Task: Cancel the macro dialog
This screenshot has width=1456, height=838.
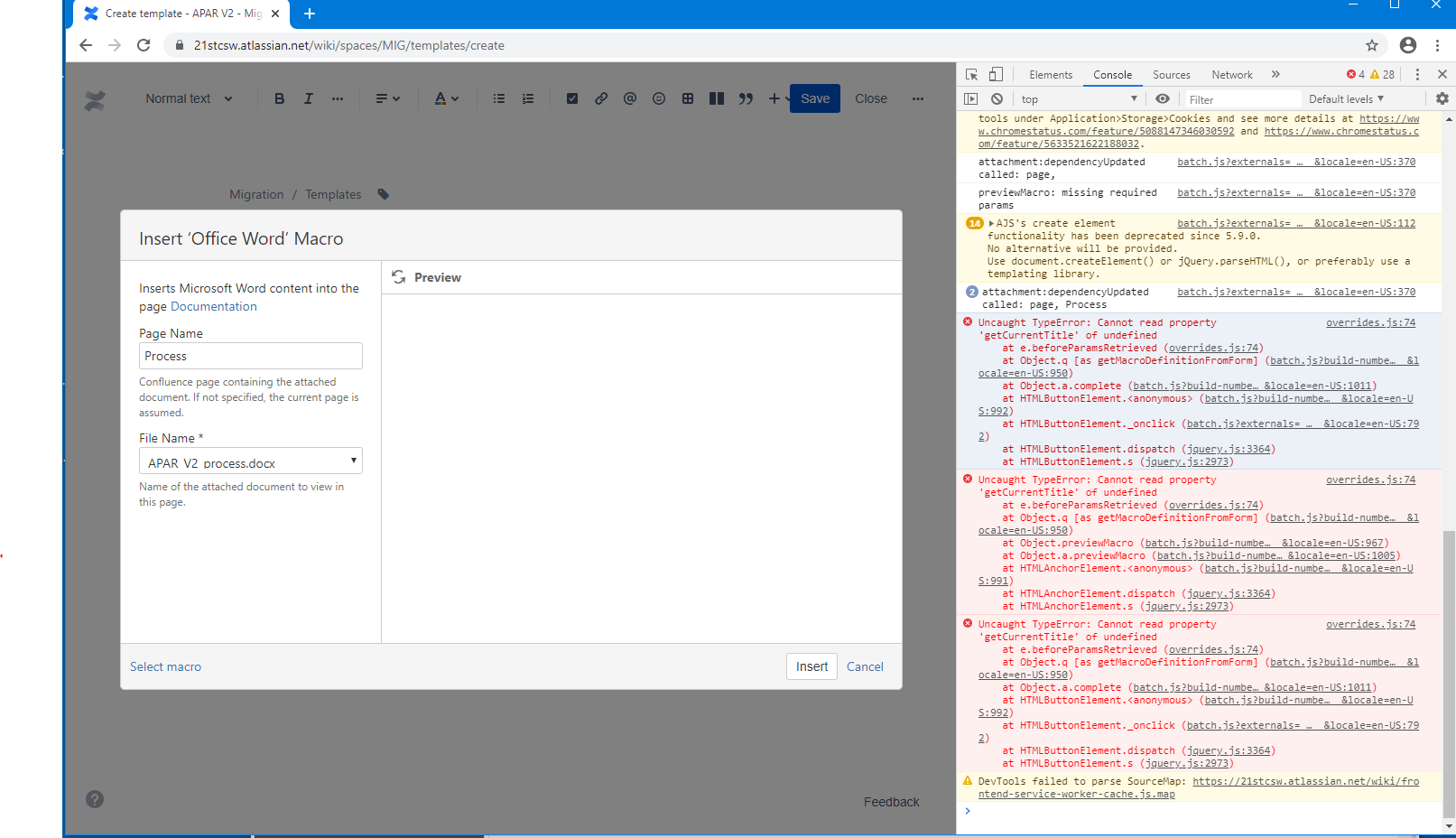Action: [865, 666]
